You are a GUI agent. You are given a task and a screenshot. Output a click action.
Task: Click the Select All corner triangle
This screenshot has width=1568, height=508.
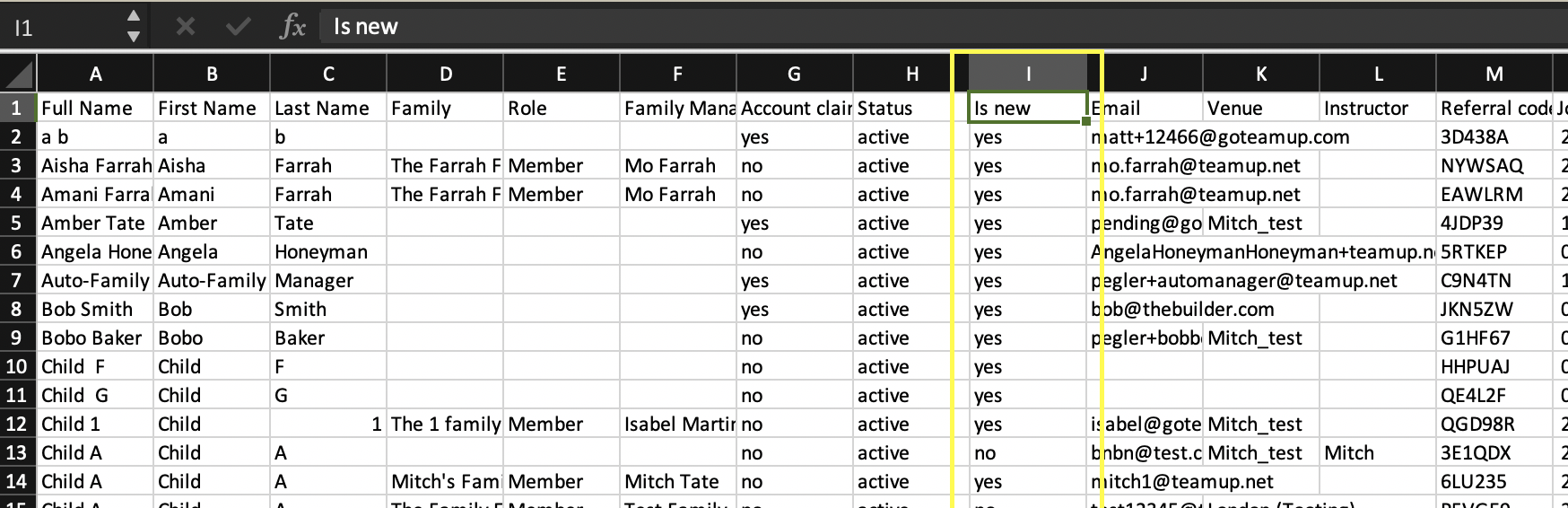(x=20, y=74)
